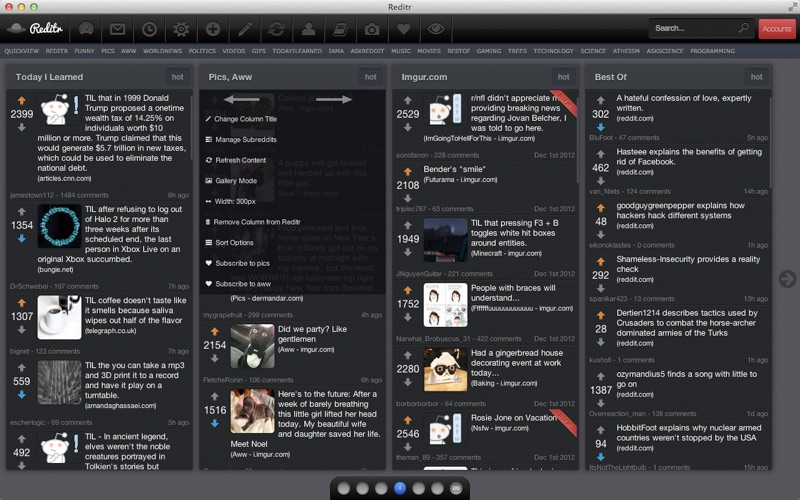Click the search magnifier icon
Screen dimensions: 800x500
click(743, 28)
